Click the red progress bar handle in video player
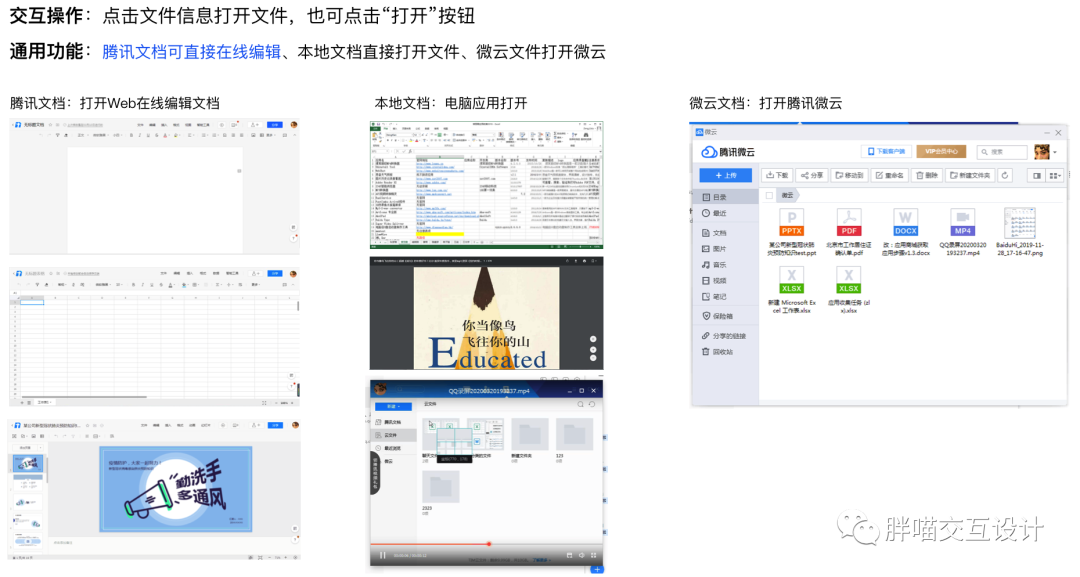The image size is (1080, 577). pos(488,544)
